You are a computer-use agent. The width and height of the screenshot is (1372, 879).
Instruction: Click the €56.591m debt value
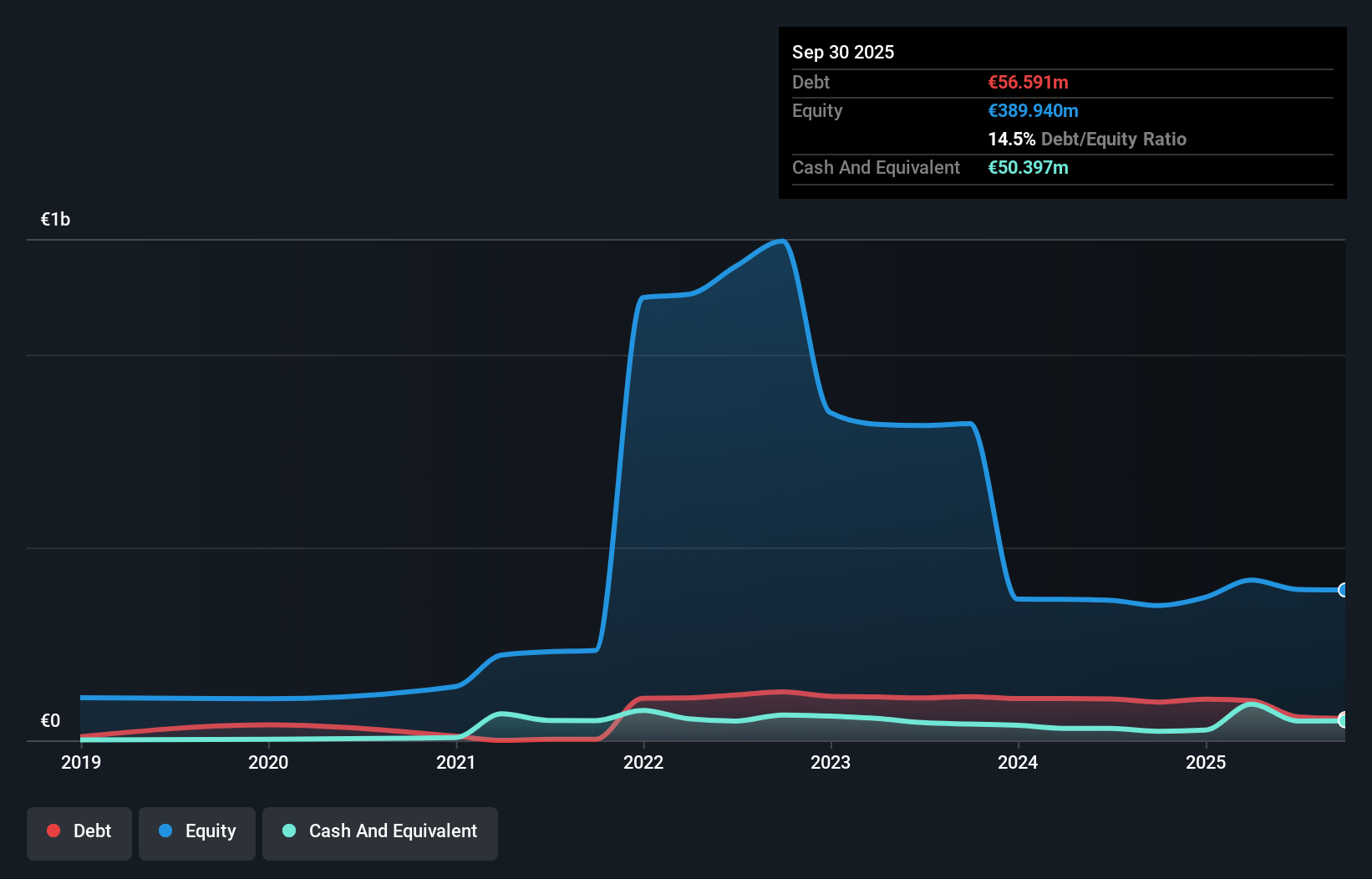pyautogui.click(x=1029, y=82)
